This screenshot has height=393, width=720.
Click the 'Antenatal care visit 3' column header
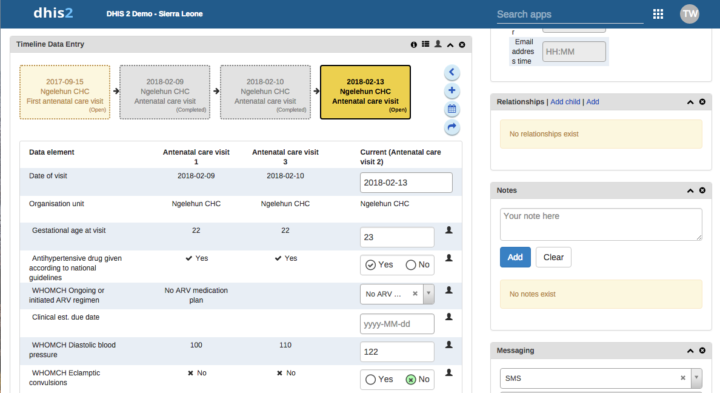pos(285,157)
